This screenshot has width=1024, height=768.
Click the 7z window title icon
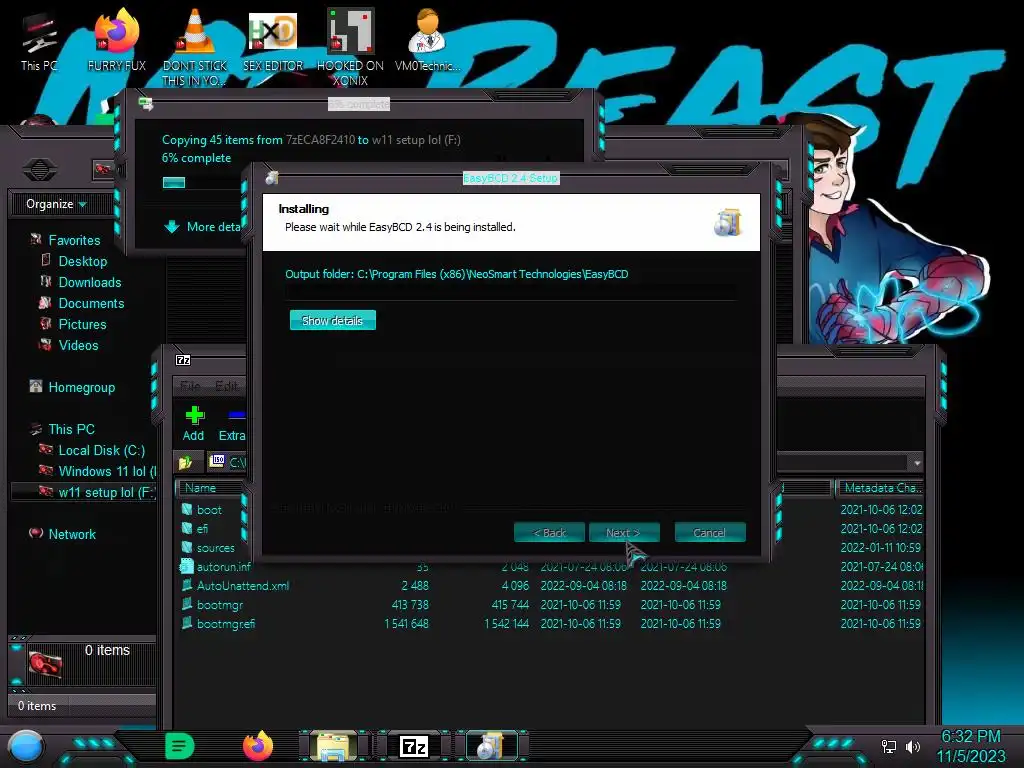tap(183, 360)
